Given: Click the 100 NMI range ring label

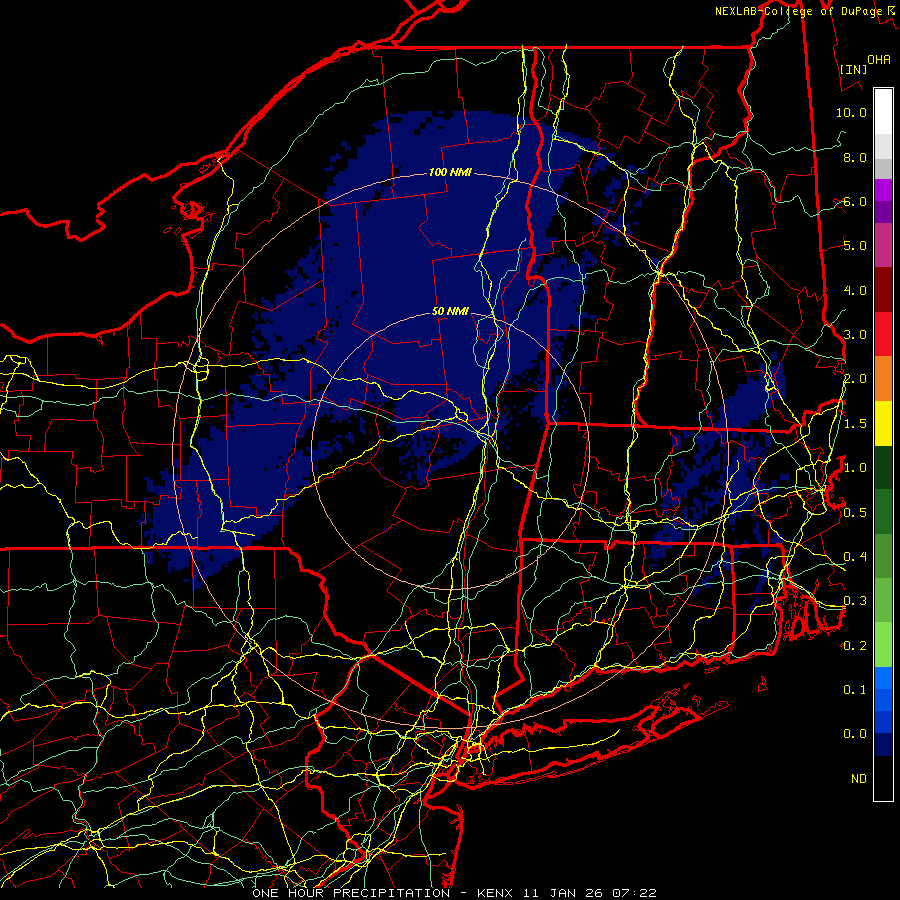Looking at the screenshot, I should click(x=450, y=172).
